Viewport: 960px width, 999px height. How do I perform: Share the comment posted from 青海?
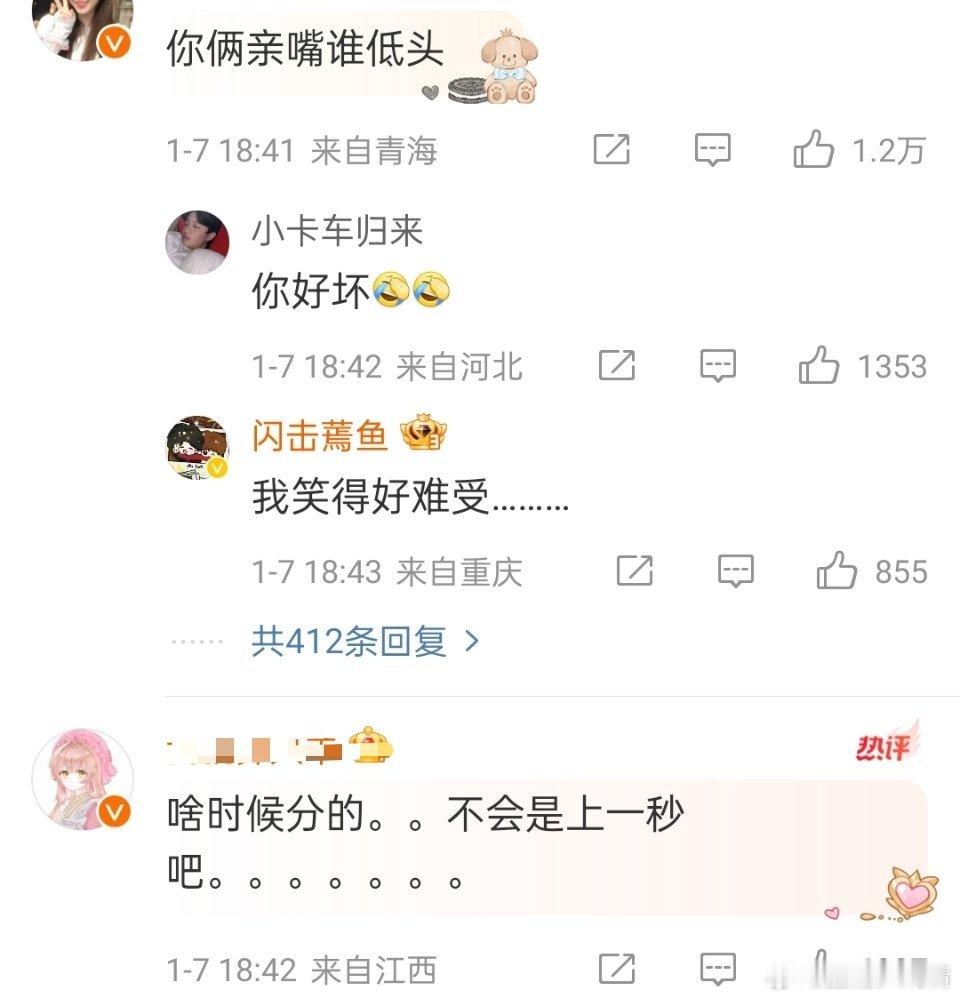[x=612, y=150]
